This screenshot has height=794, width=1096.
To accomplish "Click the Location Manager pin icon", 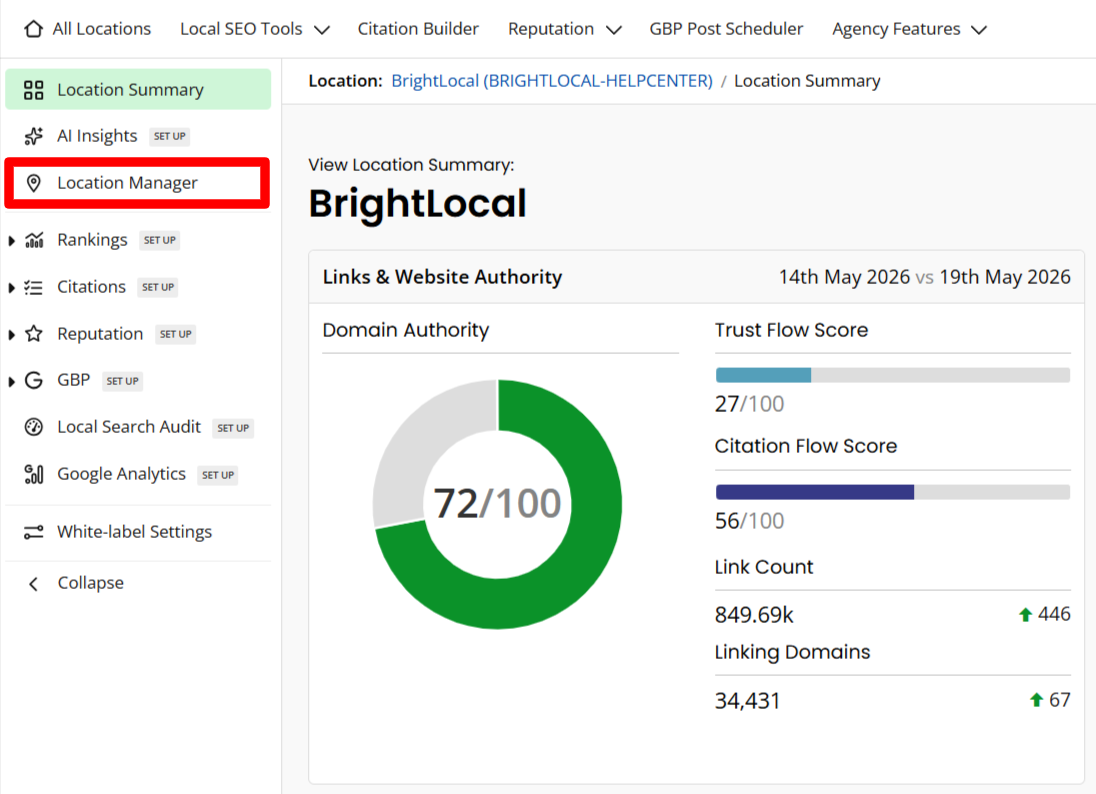I will pos(33,183).
